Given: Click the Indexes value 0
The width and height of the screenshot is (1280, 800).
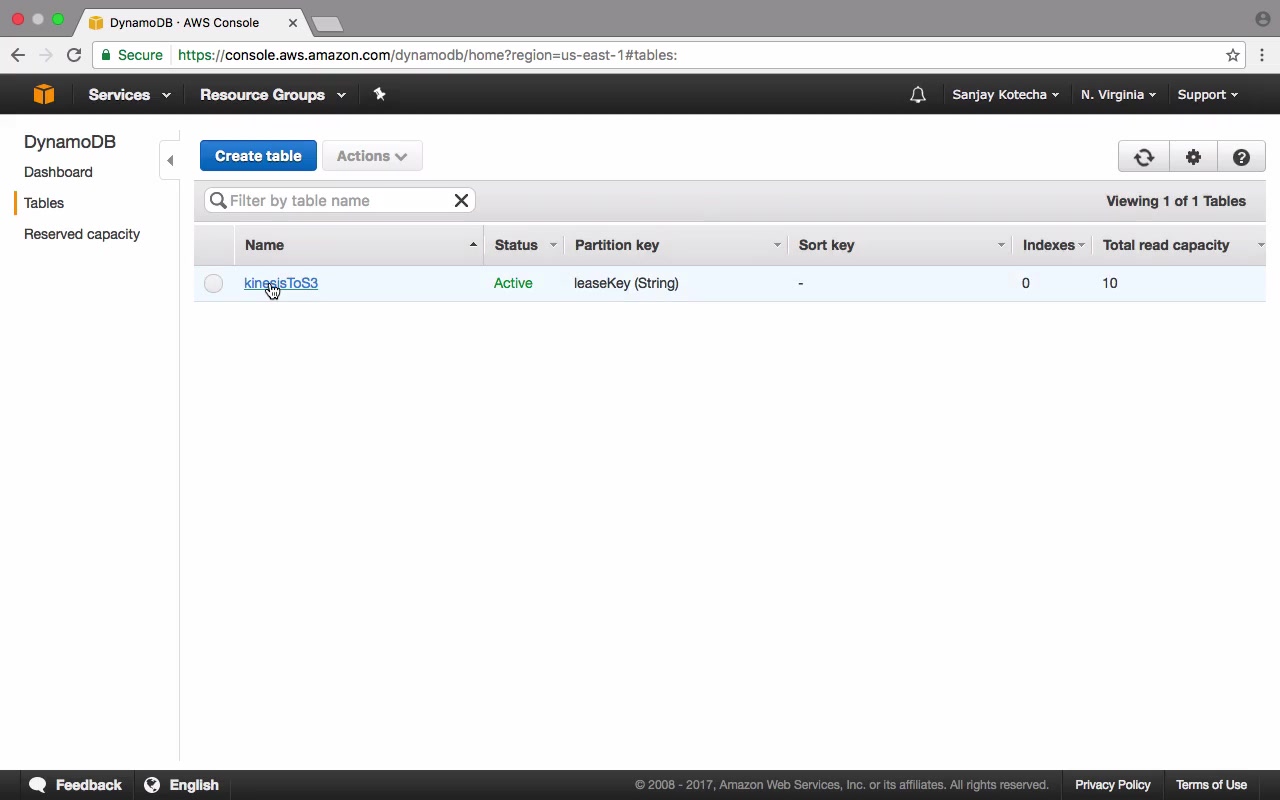Looking at the screenshot, I should point(1025,283).
